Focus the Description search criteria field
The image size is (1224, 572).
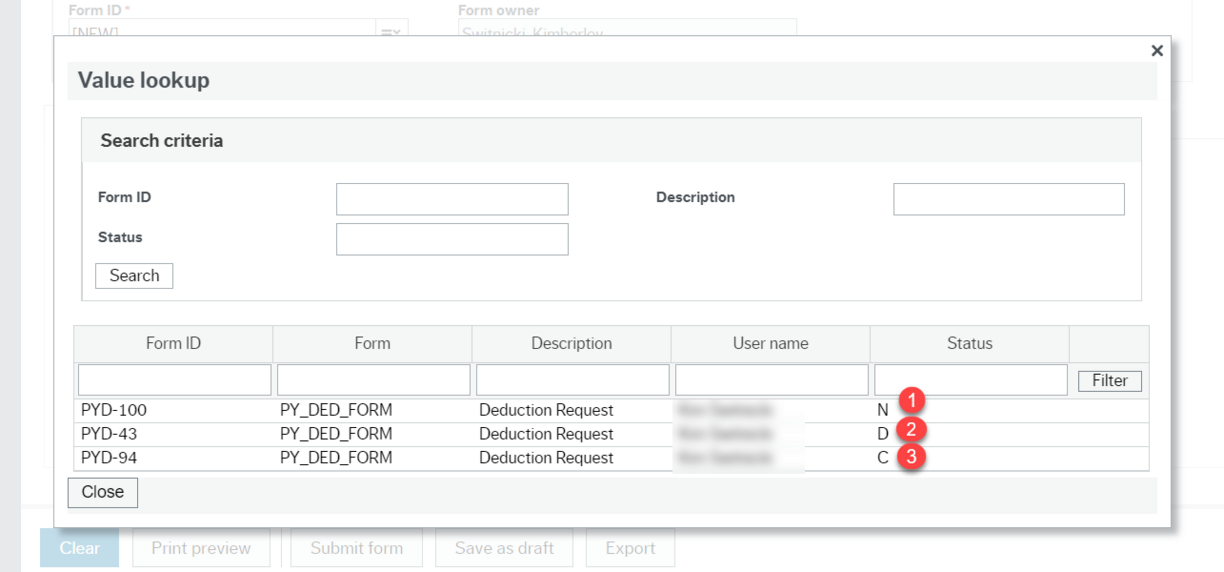(x=1008, y=199)
